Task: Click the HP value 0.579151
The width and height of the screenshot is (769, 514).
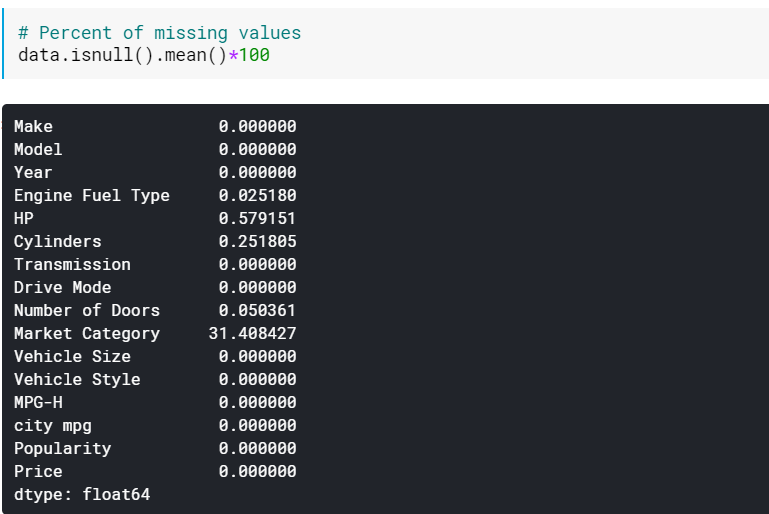Action: [257, 218]
